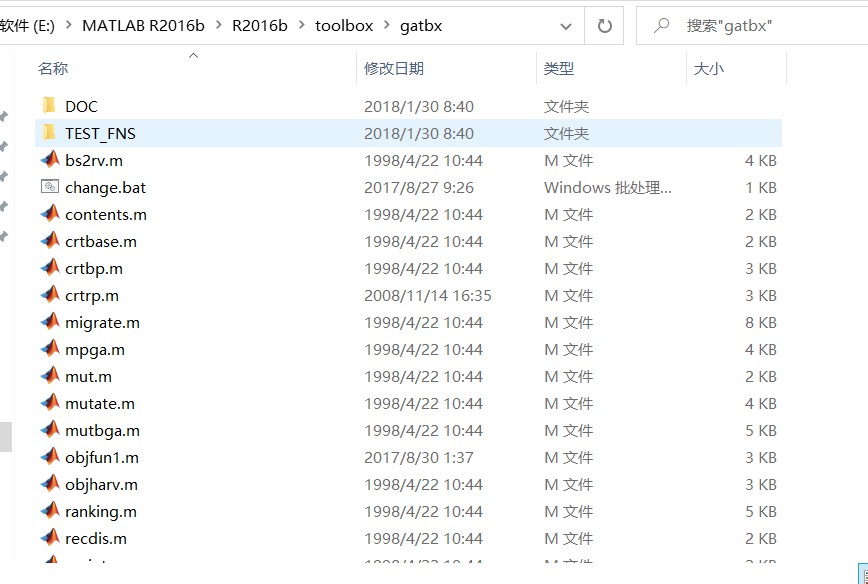Go to toolbox folder in breadcrumb

tap(344, 25)
